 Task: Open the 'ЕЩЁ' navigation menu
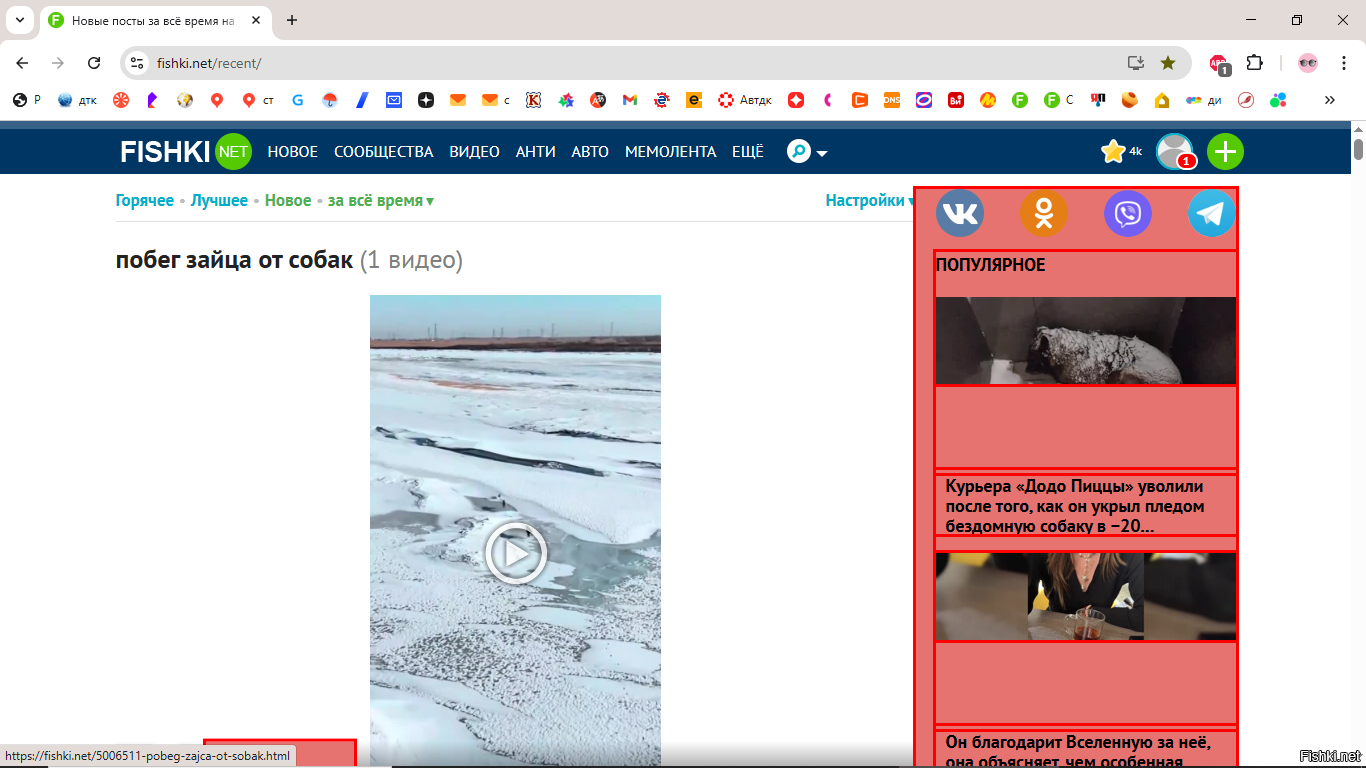[747, 152]
